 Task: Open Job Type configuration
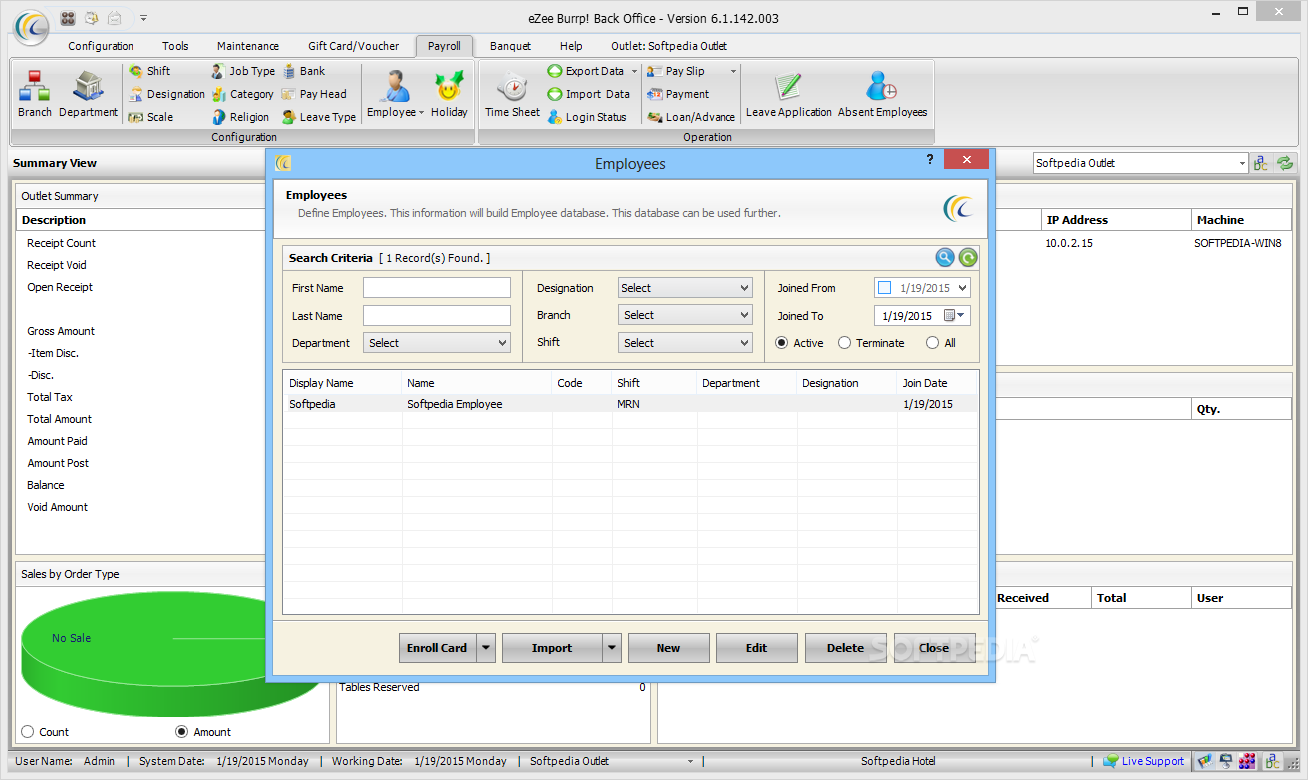coord(243,71)
